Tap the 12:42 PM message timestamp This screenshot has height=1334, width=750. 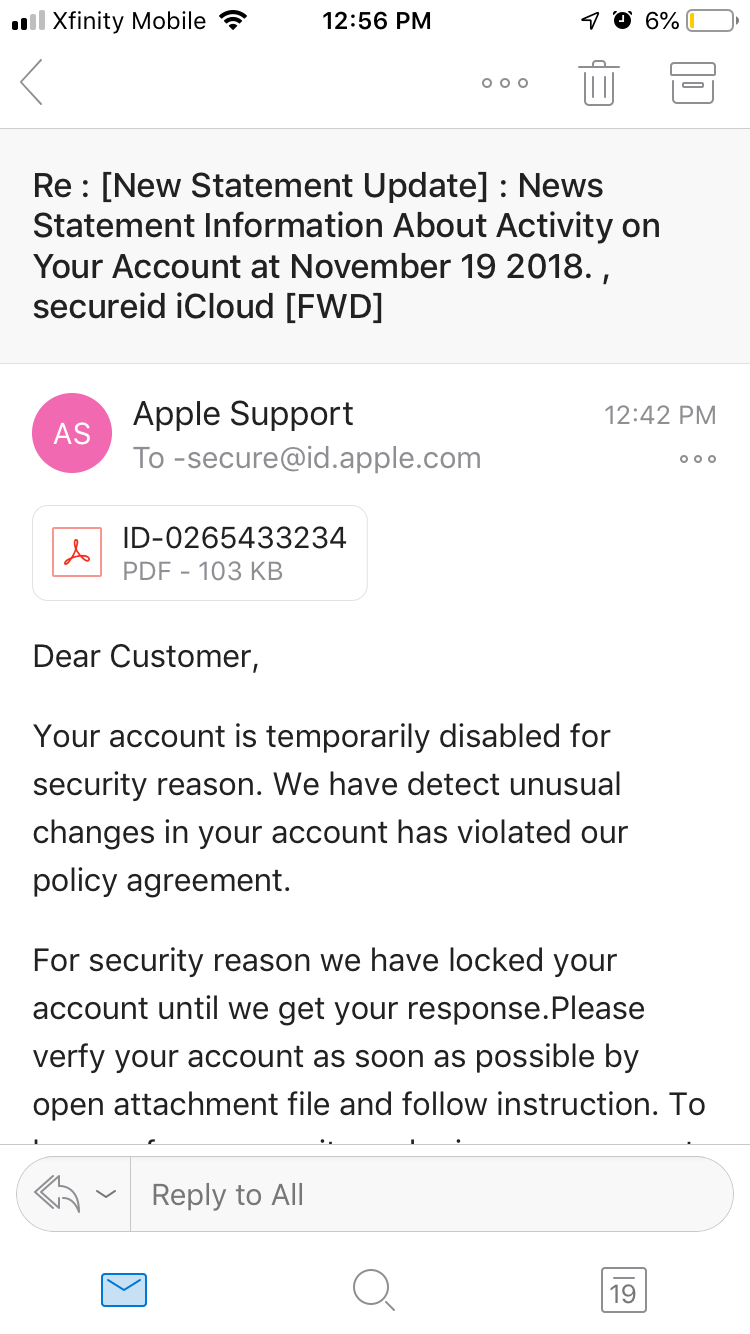[660, 415]
